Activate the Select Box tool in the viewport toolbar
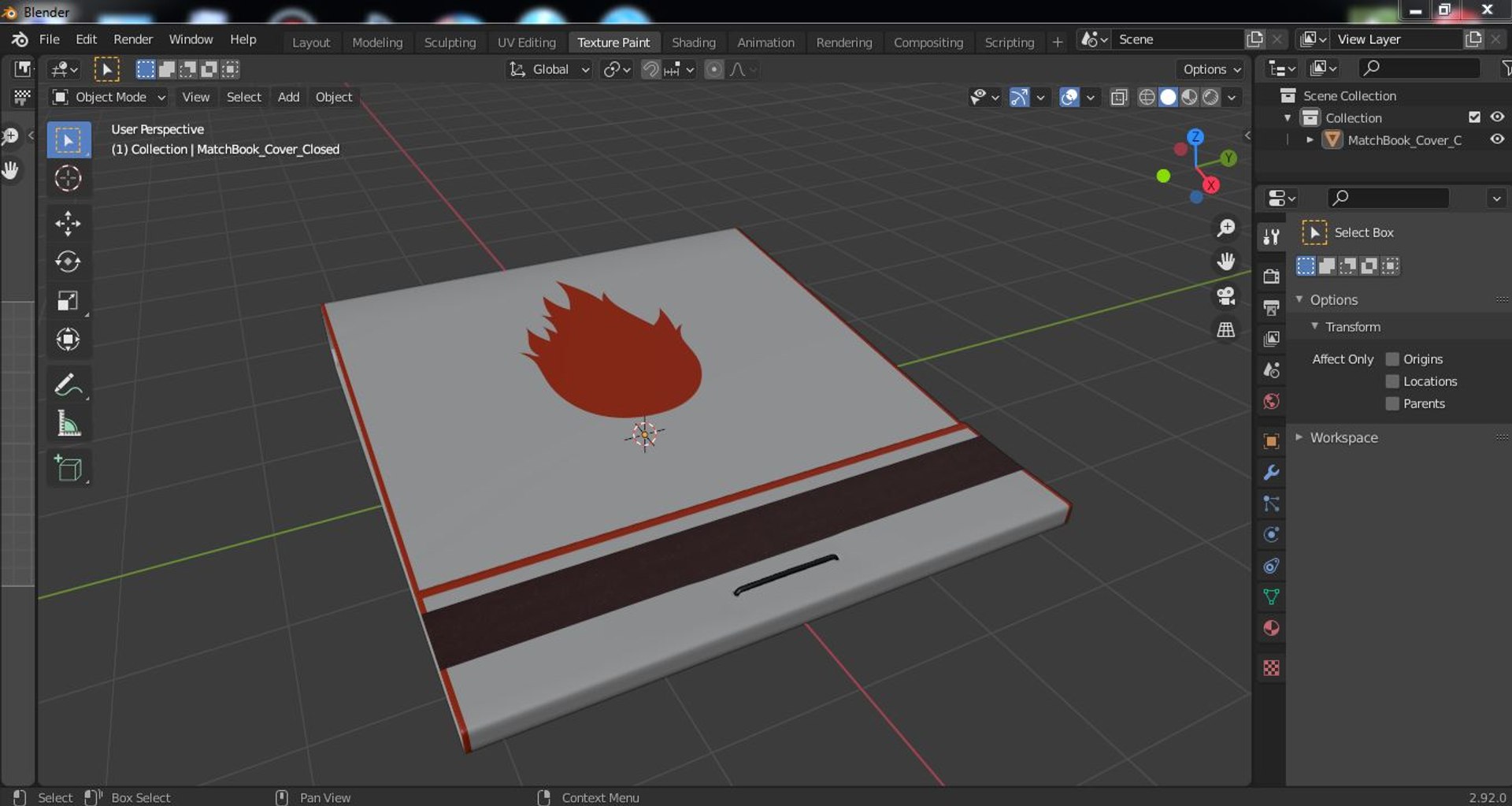Screen dimensions: 1512x806 [68, 140]
